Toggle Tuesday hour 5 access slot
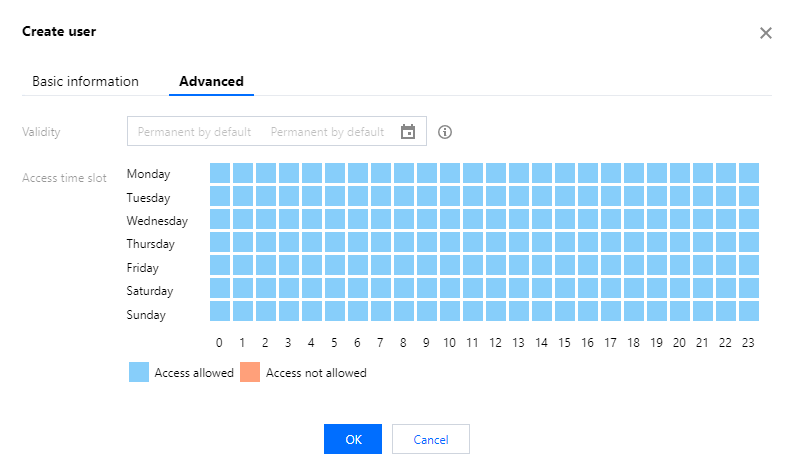Screen dimensions: 792x472 334,196
